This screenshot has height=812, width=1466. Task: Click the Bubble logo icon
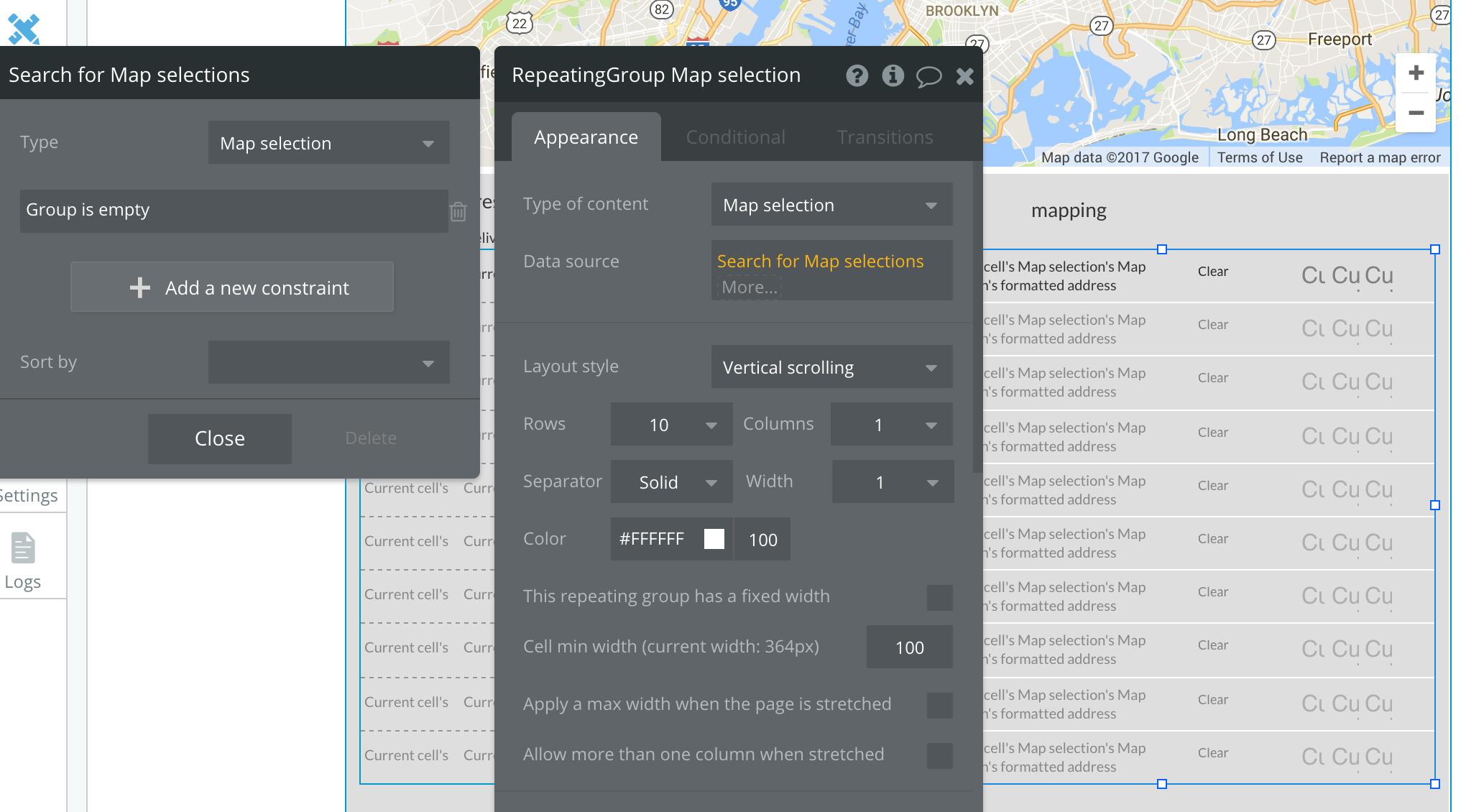[24, 27]
